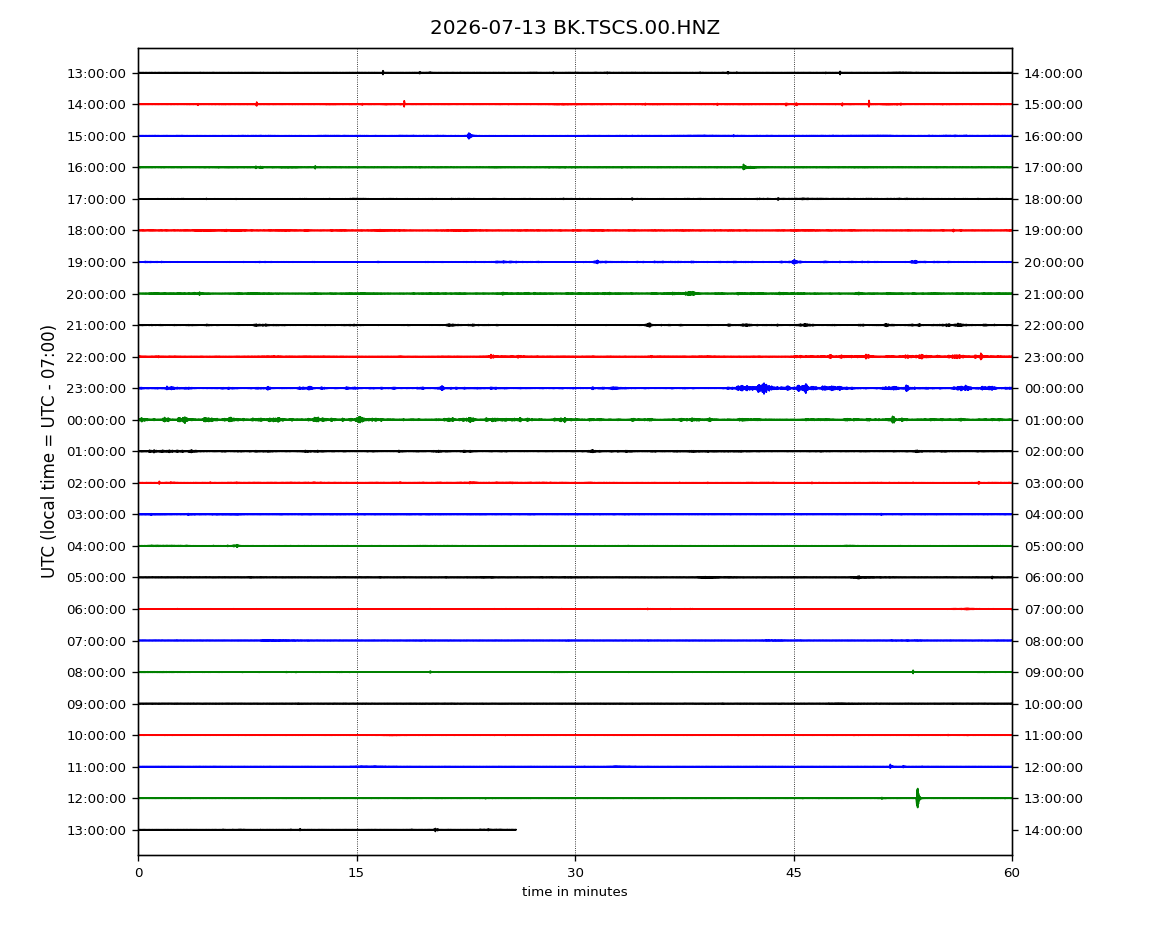Image resolution: width=1150 pixels, height=950 pixels.
Task: Click the blue burst on 23:00:00 trace
Action: click(x=764, y=388)
